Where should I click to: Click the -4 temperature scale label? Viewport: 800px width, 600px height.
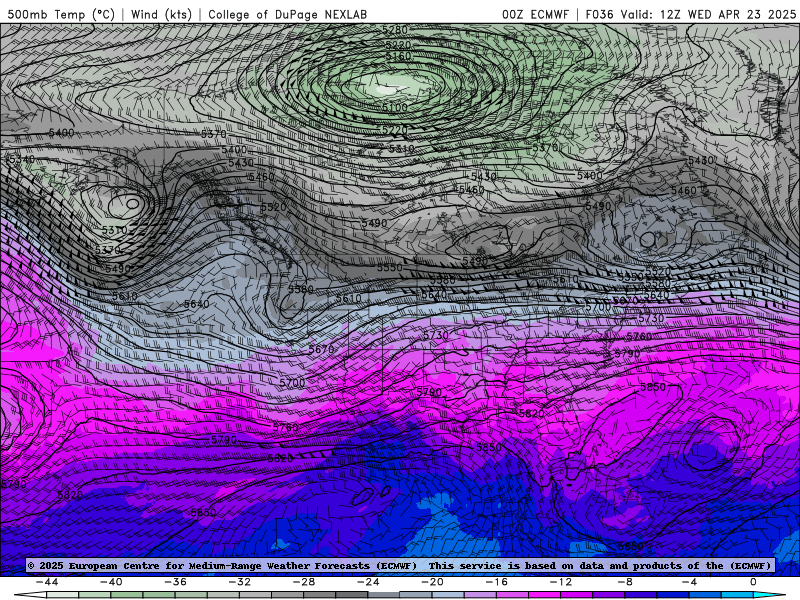(x=689, y=582)
